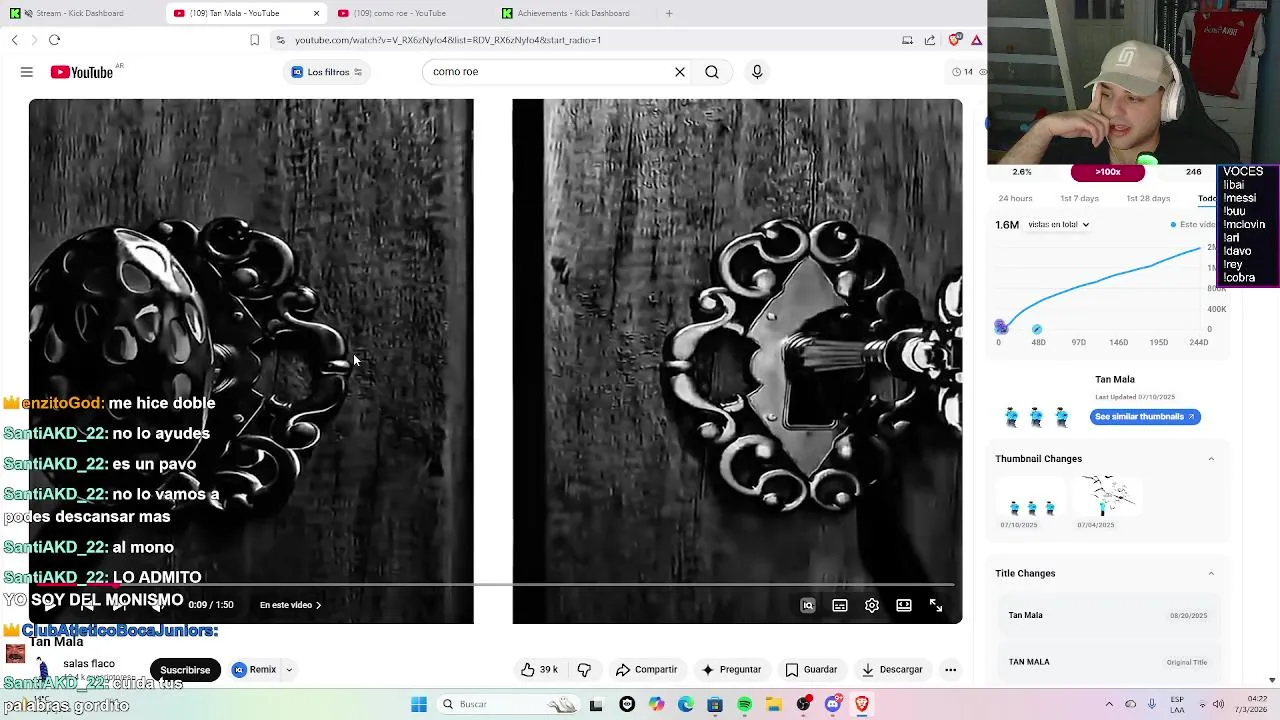Dislike the video with the thumbs-down

(584, 670)
